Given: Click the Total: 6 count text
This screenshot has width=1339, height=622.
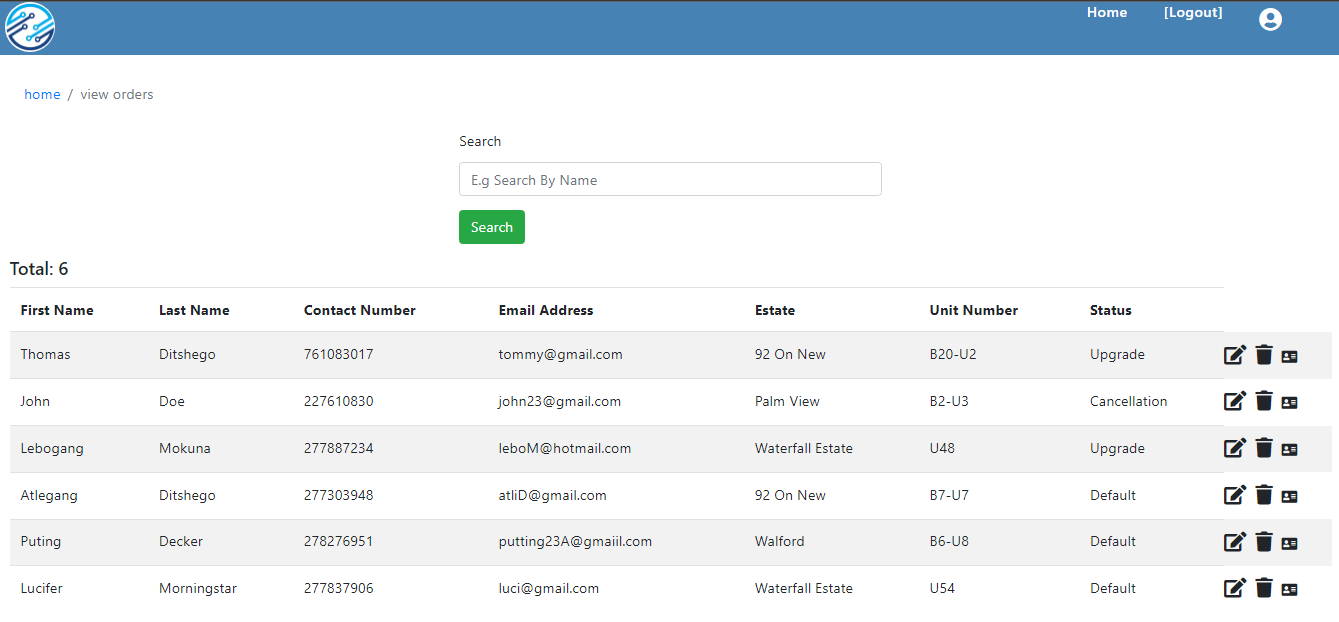Looking at the screenshot, I should (39, 269).
